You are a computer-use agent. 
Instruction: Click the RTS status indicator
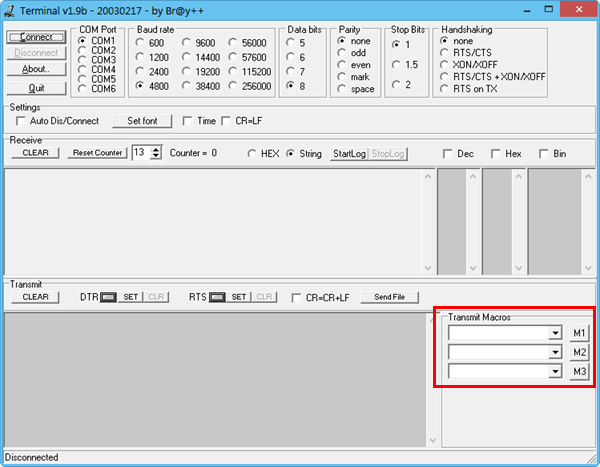(x=217, y=297)
